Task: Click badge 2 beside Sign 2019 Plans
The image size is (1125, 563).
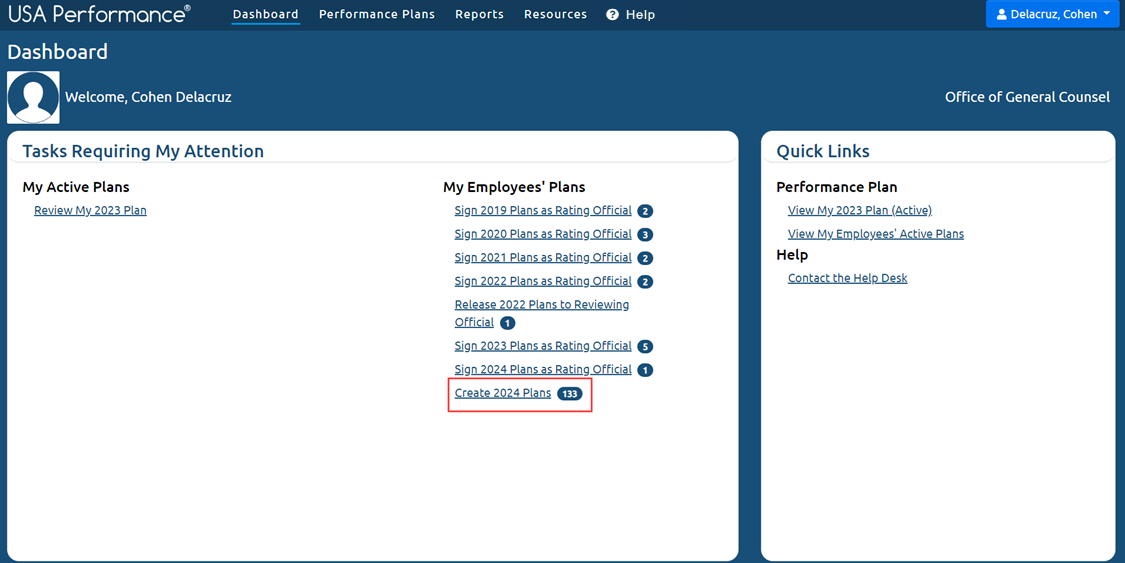Action: pos(645,211)
